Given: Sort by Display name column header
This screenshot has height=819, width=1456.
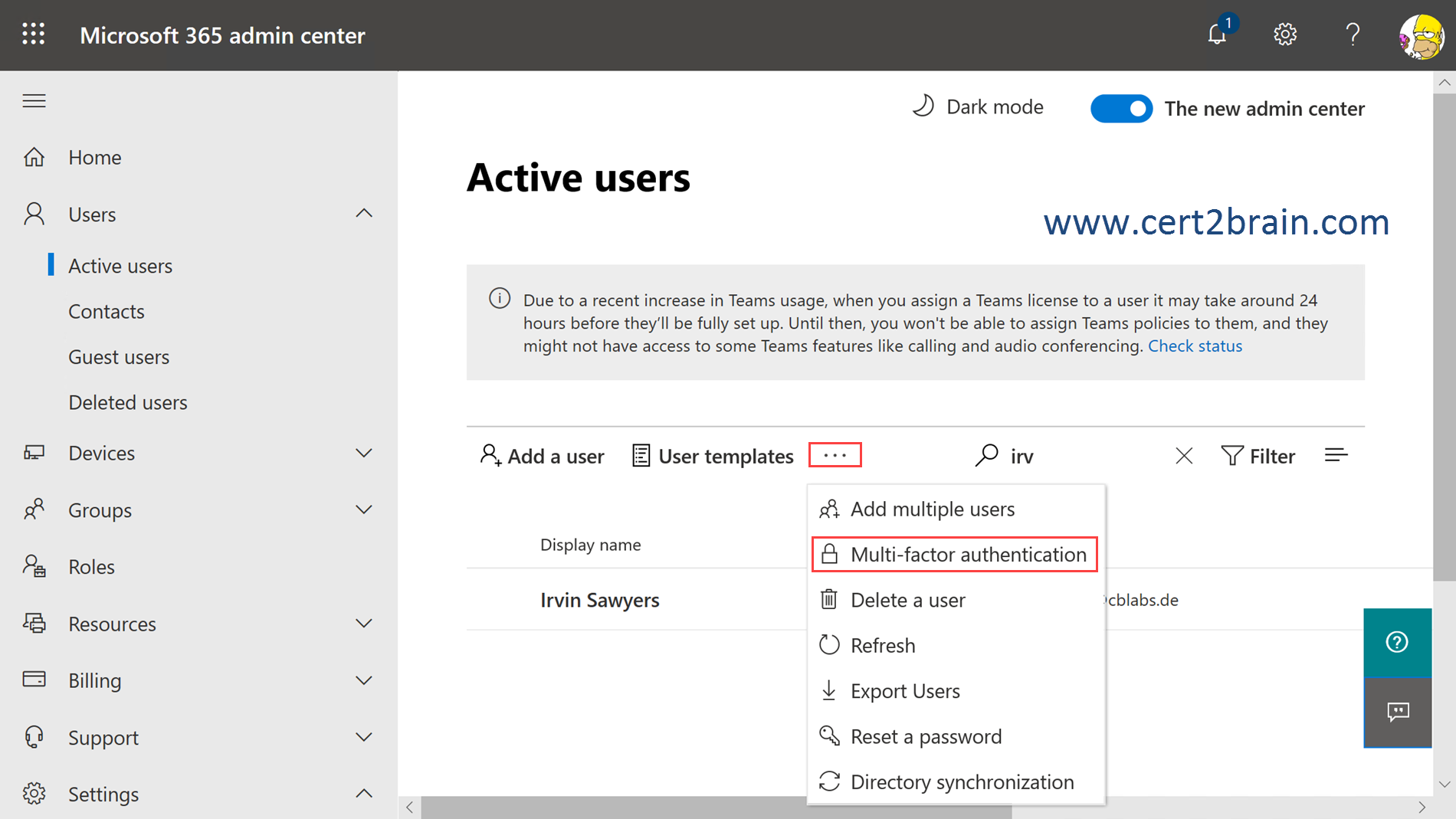Looking at the screenshot, I should click(590, 545).
